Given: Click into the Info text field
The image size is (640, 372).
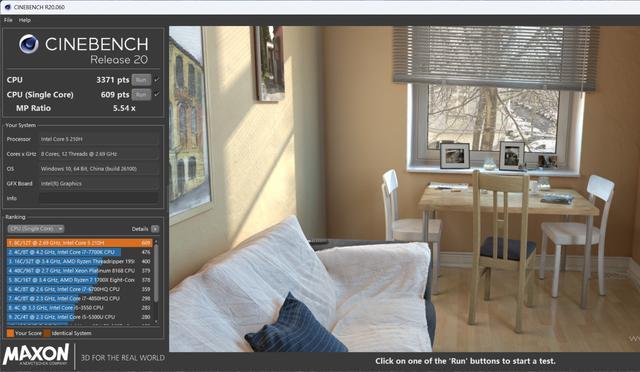Looking at the screenshot, I should (x=98, y=198).
